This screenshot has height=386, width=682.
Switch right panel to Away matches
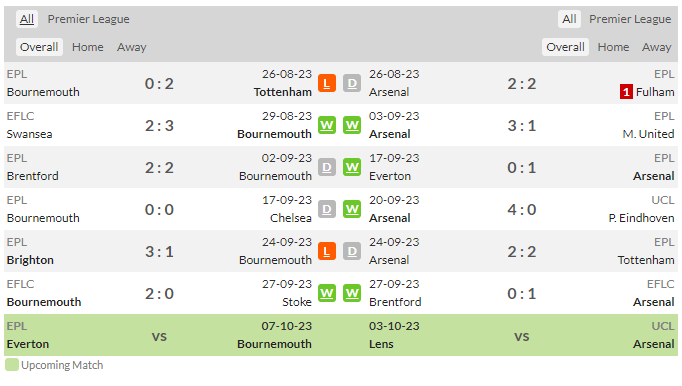coord(656,47)
